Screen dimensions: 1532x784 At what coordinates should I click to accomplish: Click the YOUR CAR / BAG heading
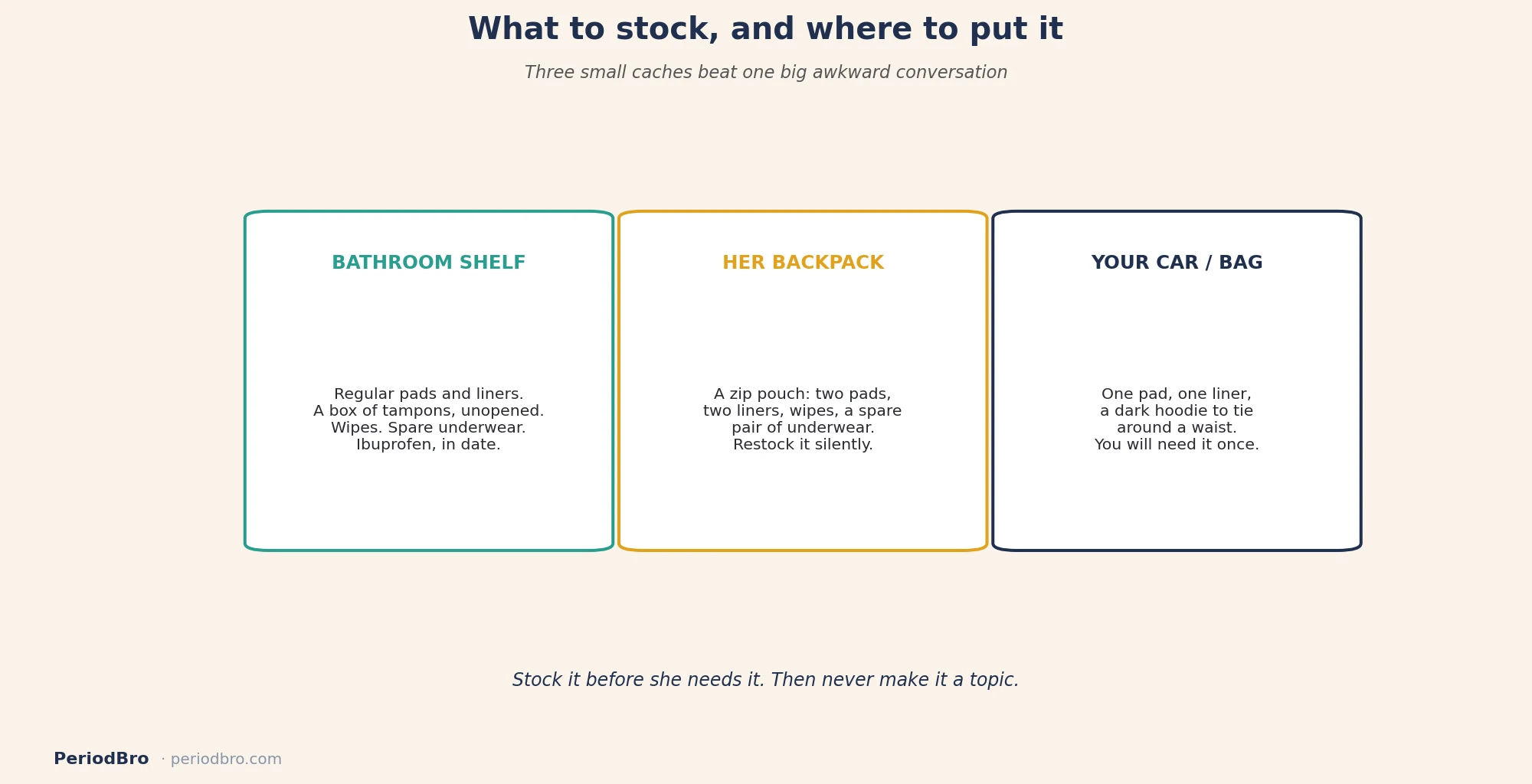[1177, 263]
